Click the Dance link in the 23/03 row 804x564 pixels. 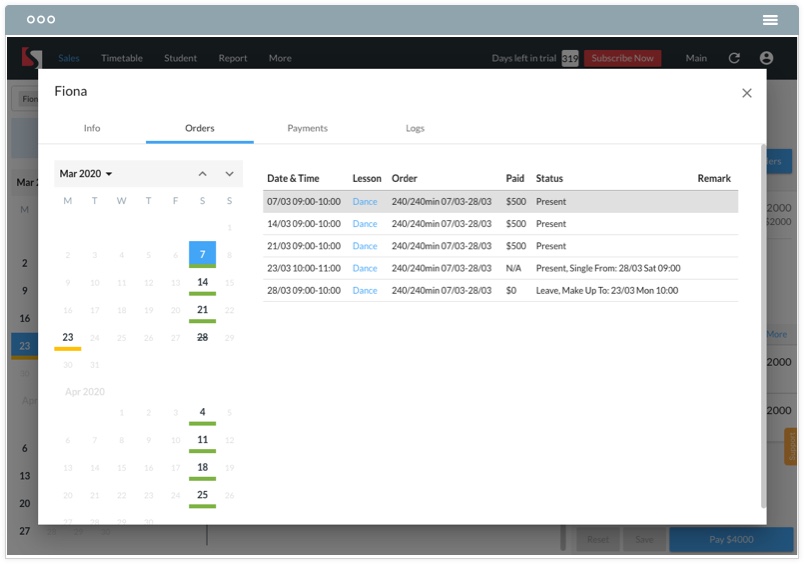click(x=365, y=268)
